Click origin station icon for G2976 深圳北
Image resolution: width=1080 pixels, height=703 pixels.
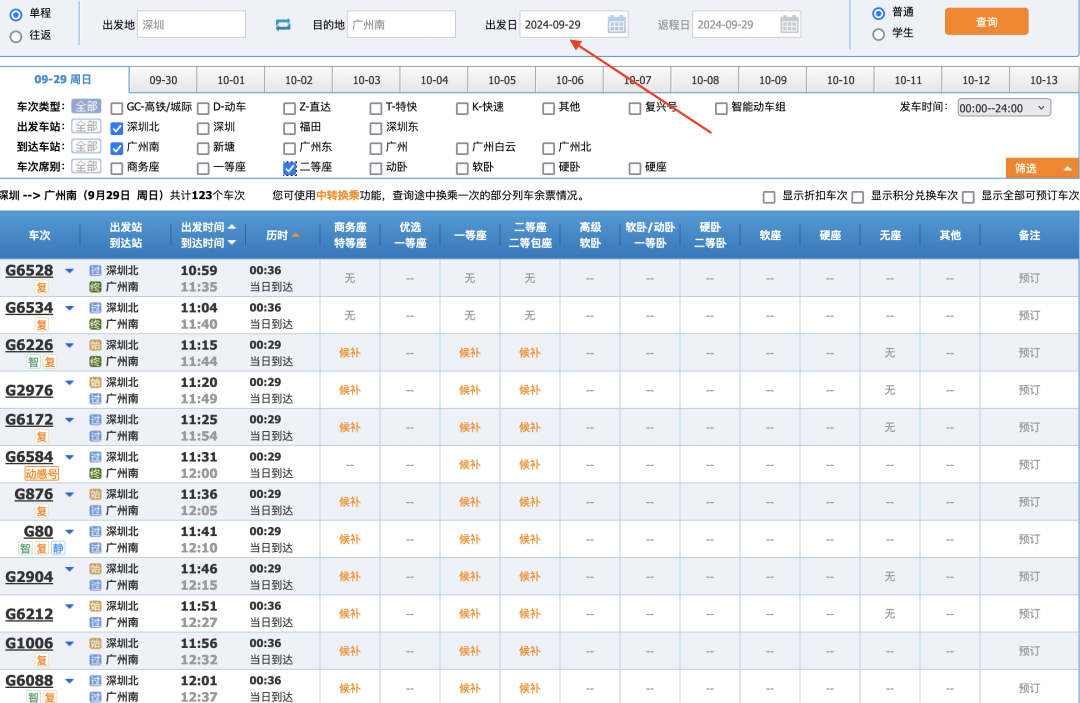pyautogui.click(x=95, y=382)
